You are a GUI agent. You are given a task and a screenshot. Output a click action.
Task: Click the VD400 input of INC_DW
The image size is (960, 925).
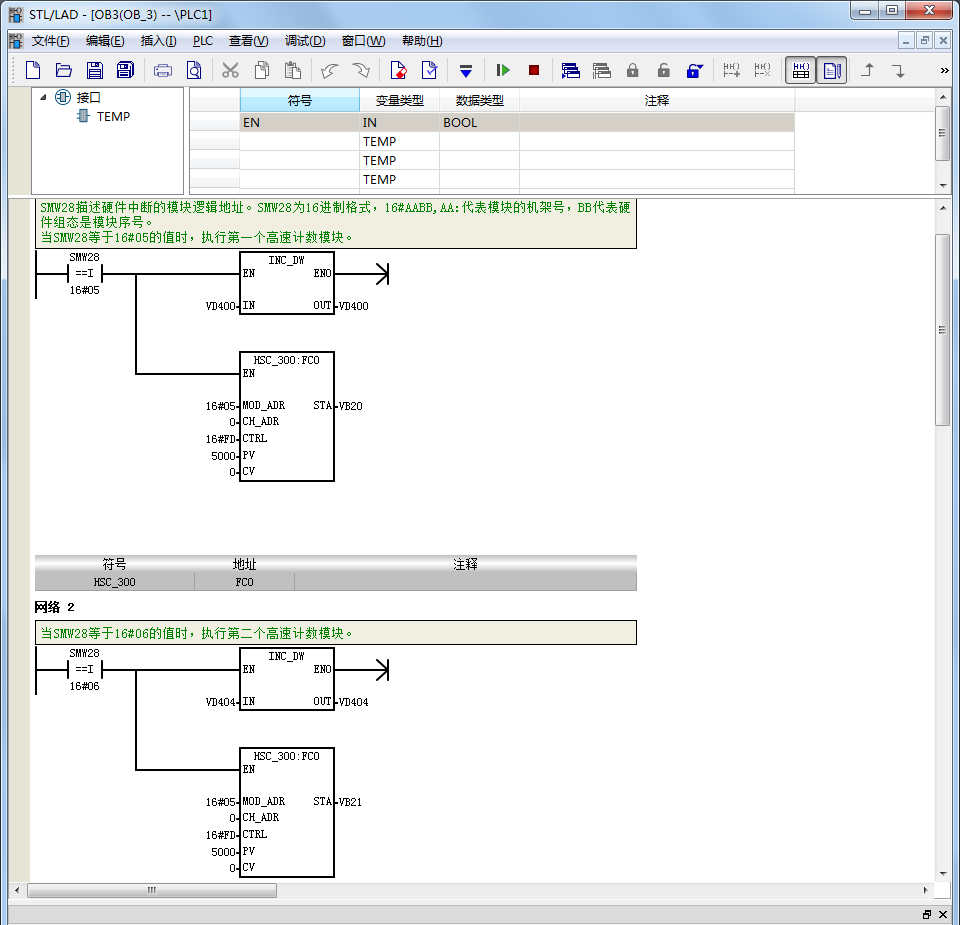pos(221,306)
